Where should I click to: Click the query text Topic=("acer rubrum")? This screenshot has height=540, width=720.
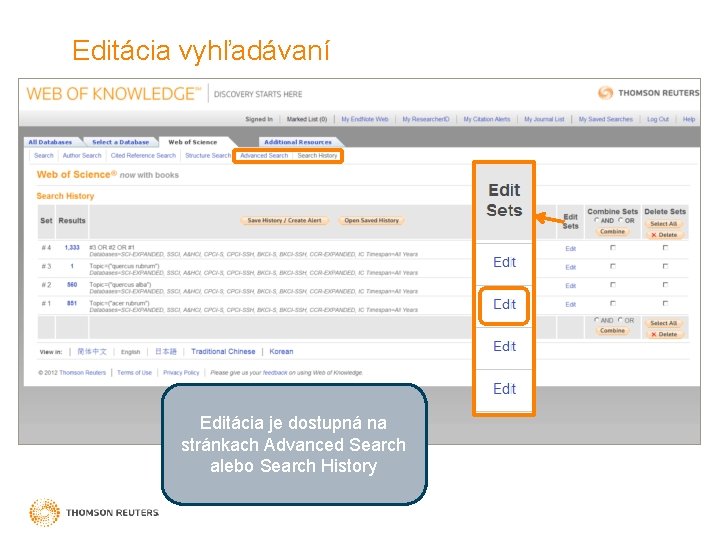pyautogui.click(x=119, y=303)
